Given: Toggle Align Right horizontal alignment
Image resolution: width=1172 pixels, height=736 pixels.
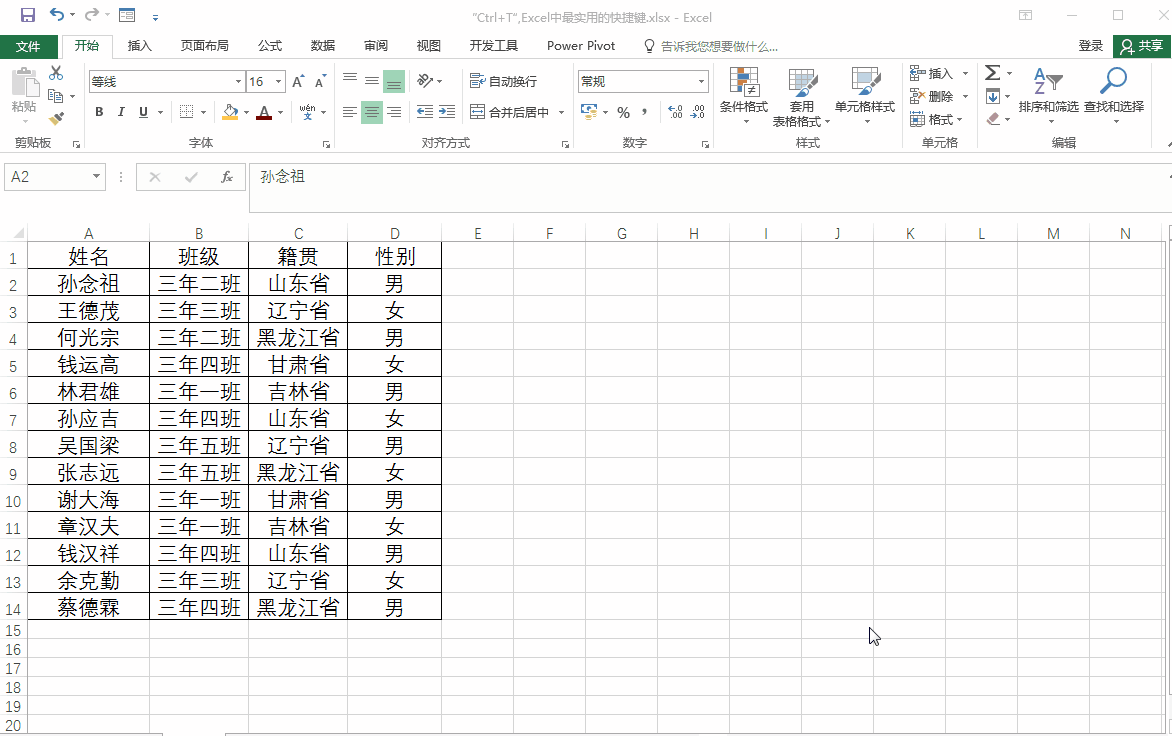Looking at the screenshot, I should click(394, 112).
